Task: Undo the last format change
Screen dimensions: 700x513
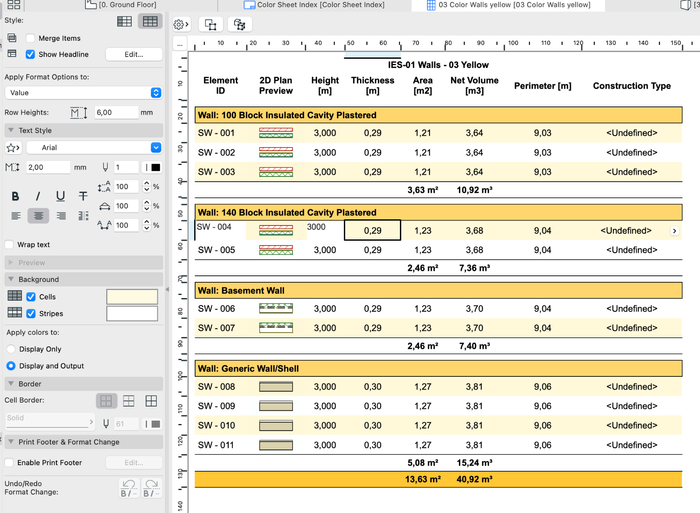Action: tap(127, 488)
